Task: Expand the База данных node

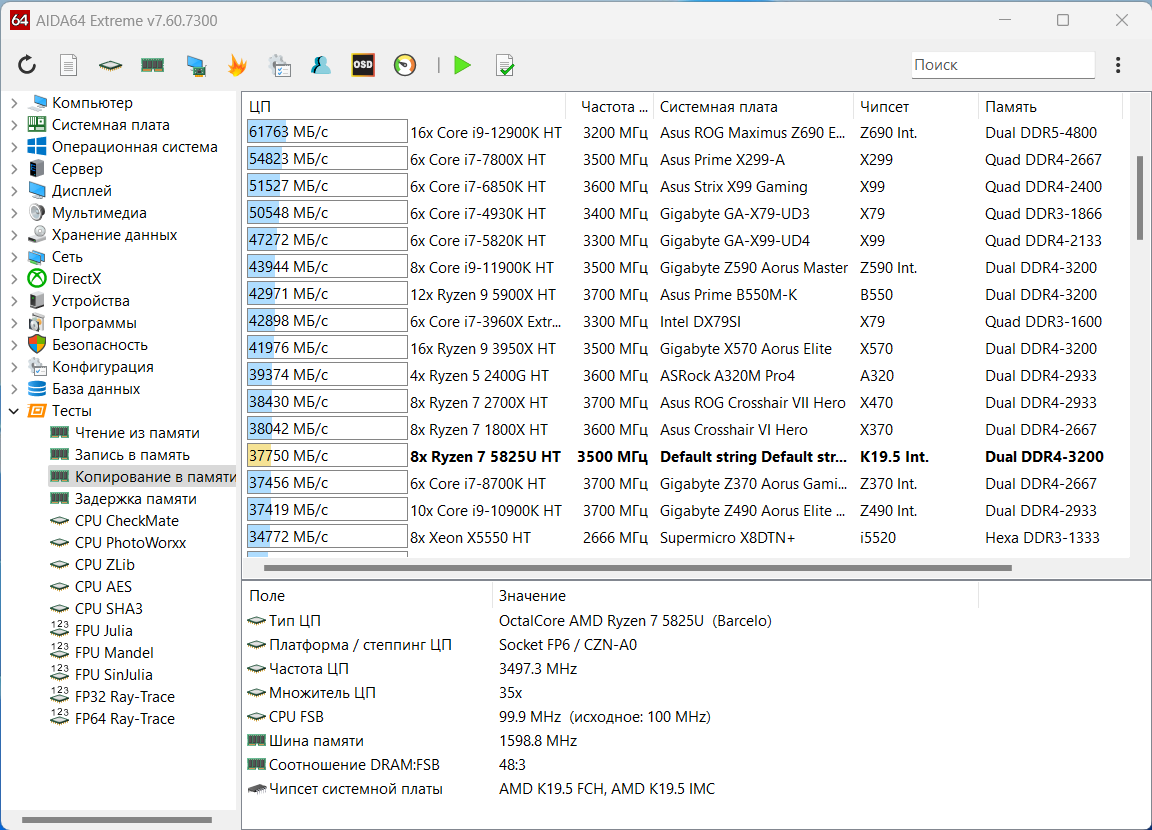Action: (14, 389)
